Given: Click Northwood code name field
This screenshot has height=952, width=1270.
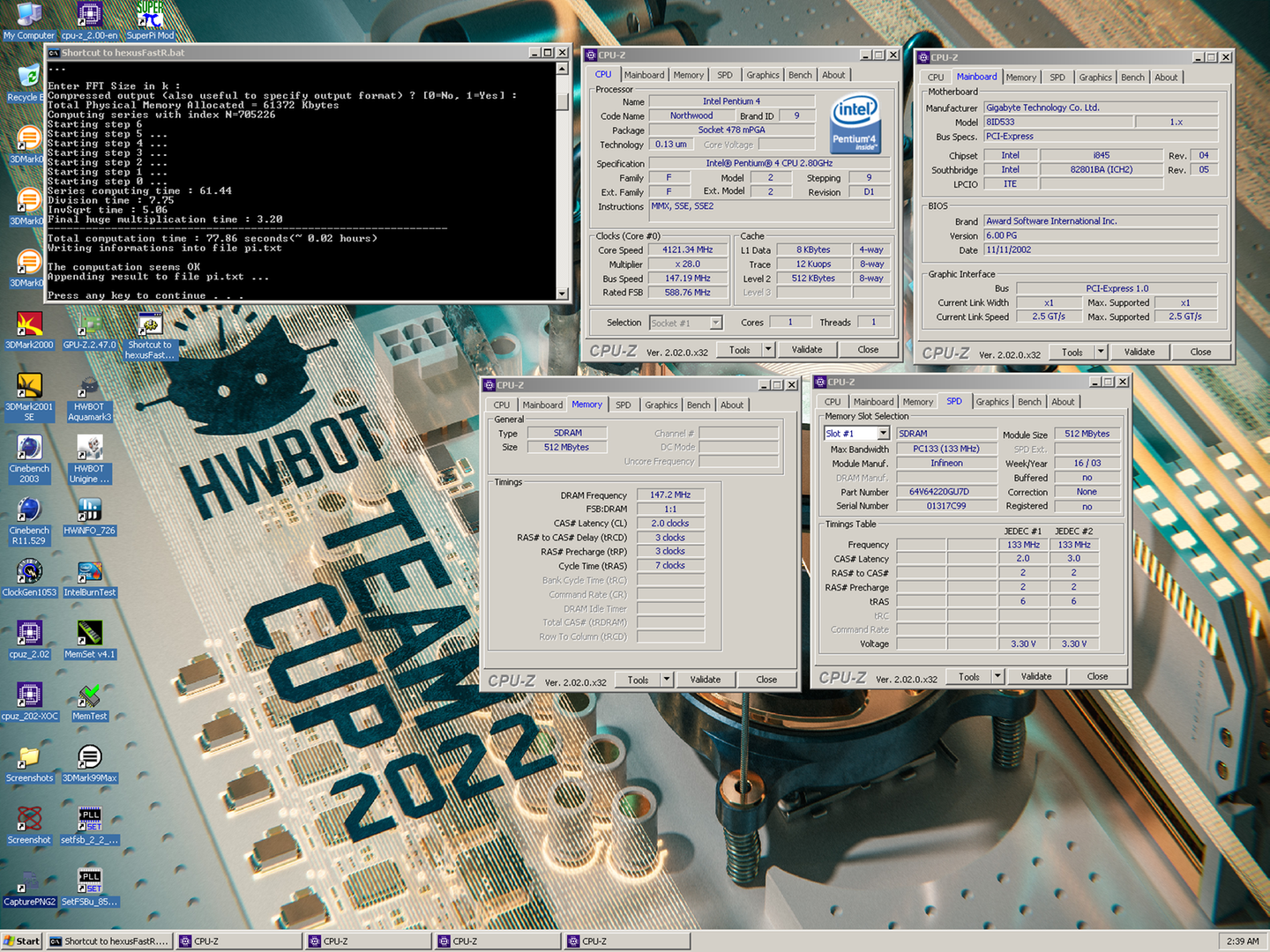Looking at the screenshot, I should point(691,116).
